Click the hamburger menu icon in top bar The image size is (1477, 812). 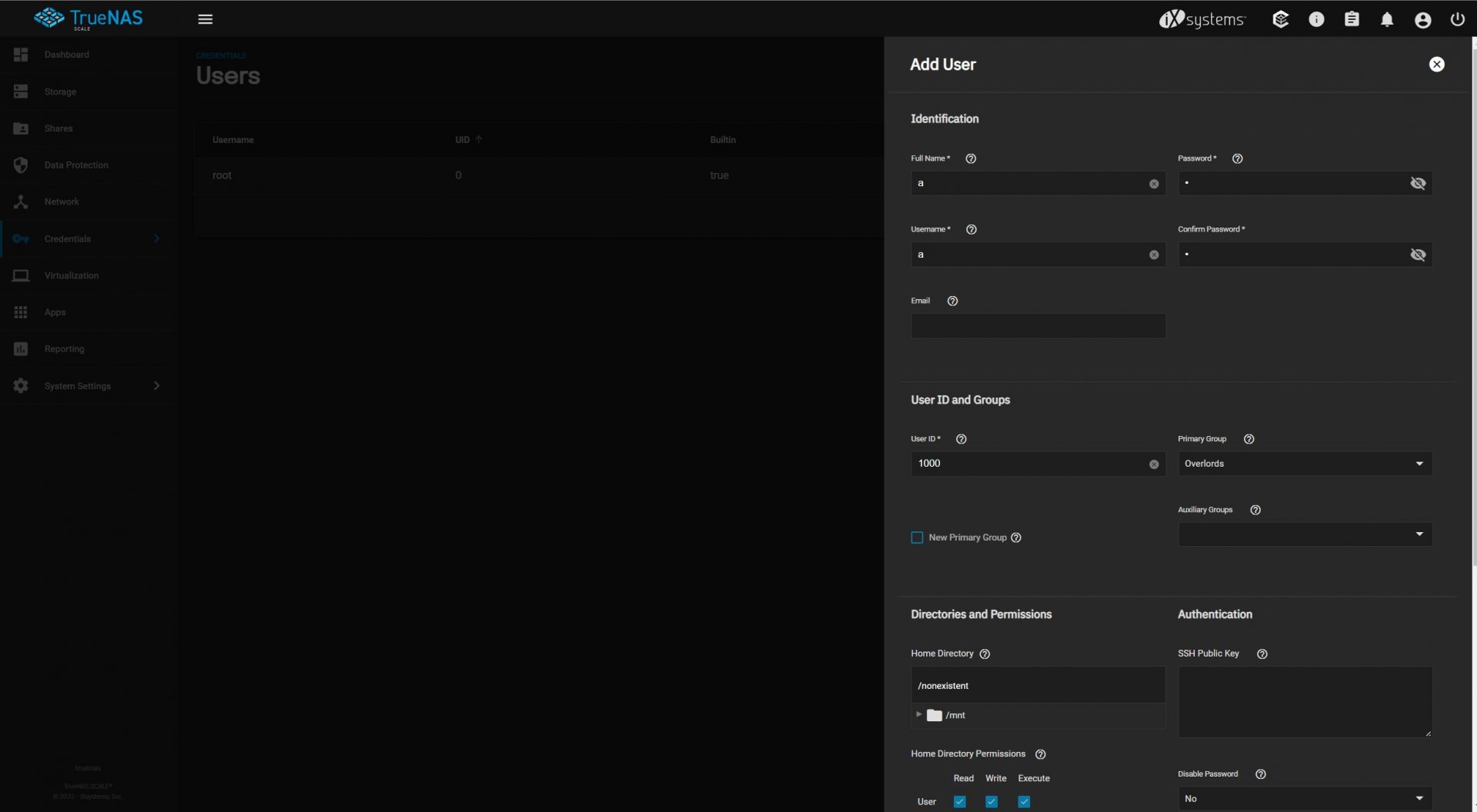[205, 19]
